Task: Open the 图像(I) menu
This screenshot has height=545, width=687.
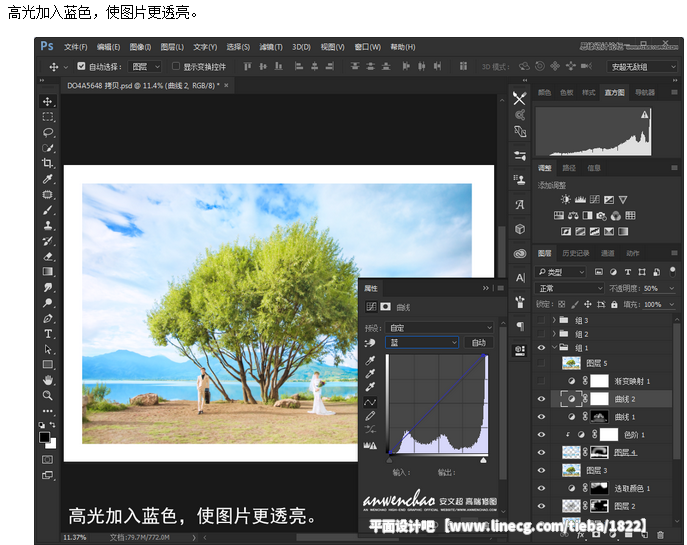Action: tap(140, 47)
